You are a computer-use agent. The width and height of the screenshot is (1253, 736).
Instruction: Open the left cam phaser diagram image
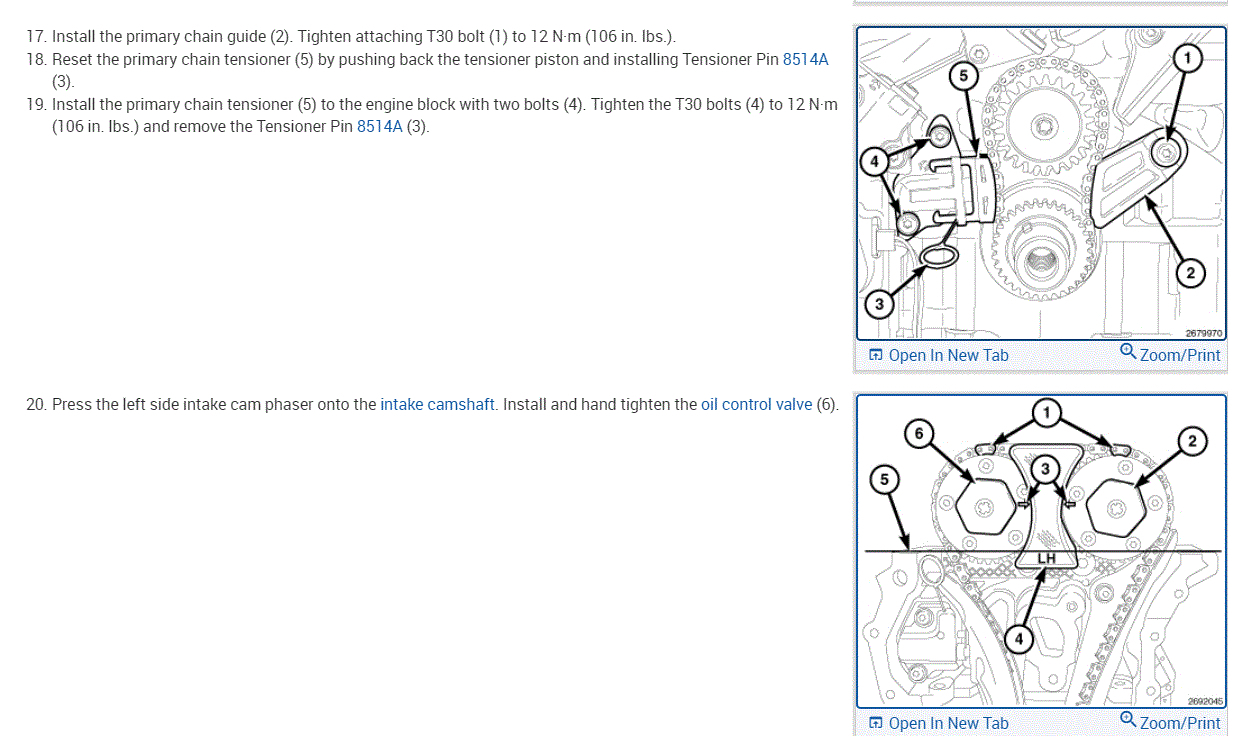[1041, 551]
